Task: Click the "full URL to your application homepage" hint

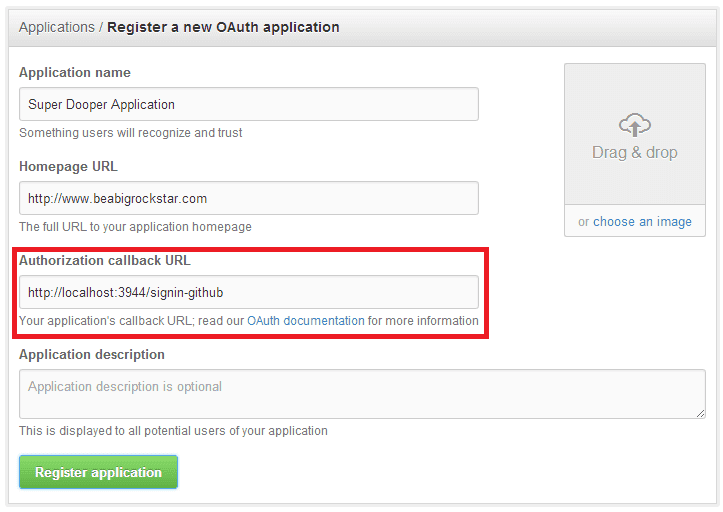Action: tap(135, 227)
